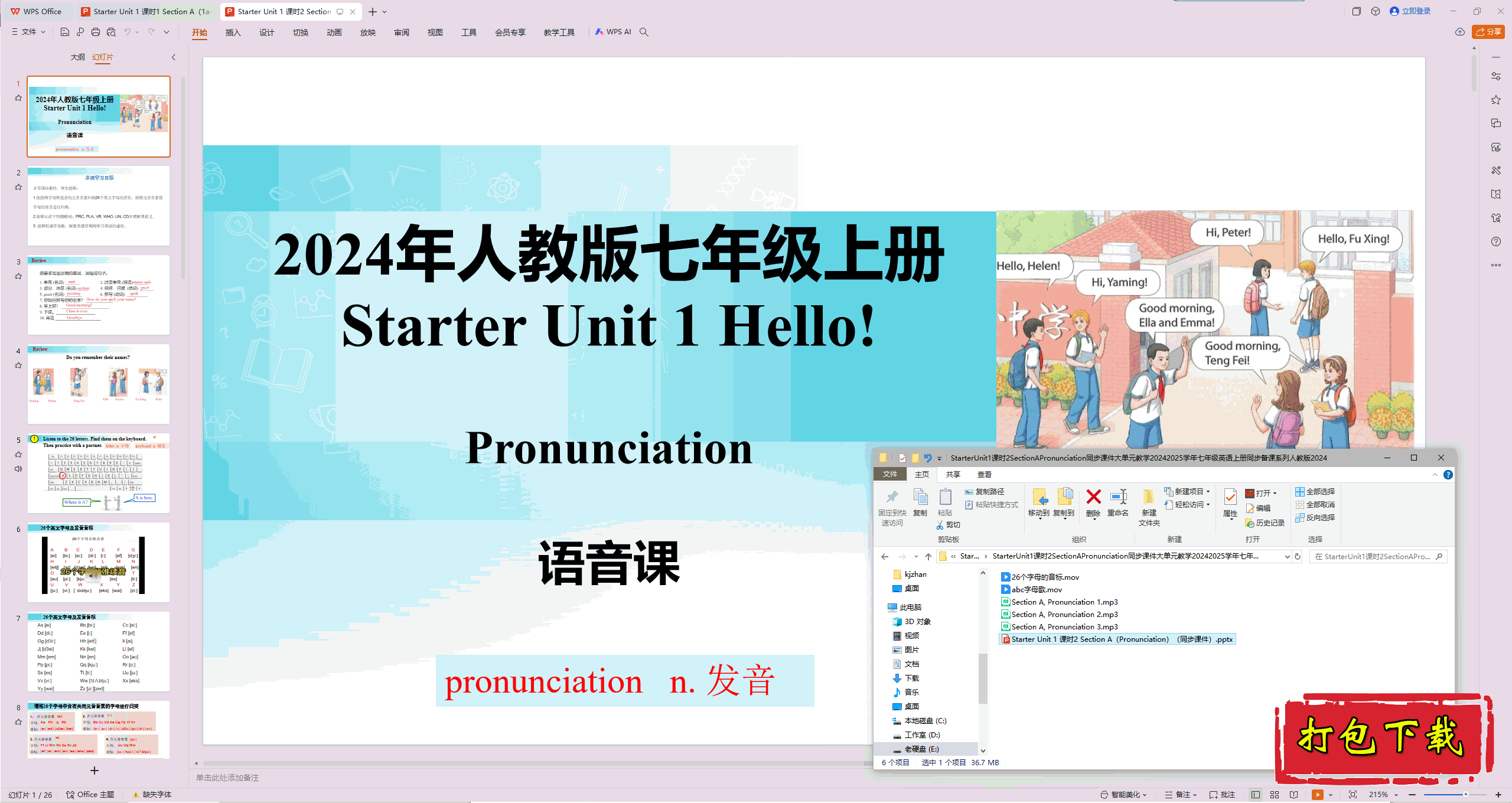Switch to normal view in status bar
The width and height of the screenshot is (1512, 803).
click(1255, 795)
